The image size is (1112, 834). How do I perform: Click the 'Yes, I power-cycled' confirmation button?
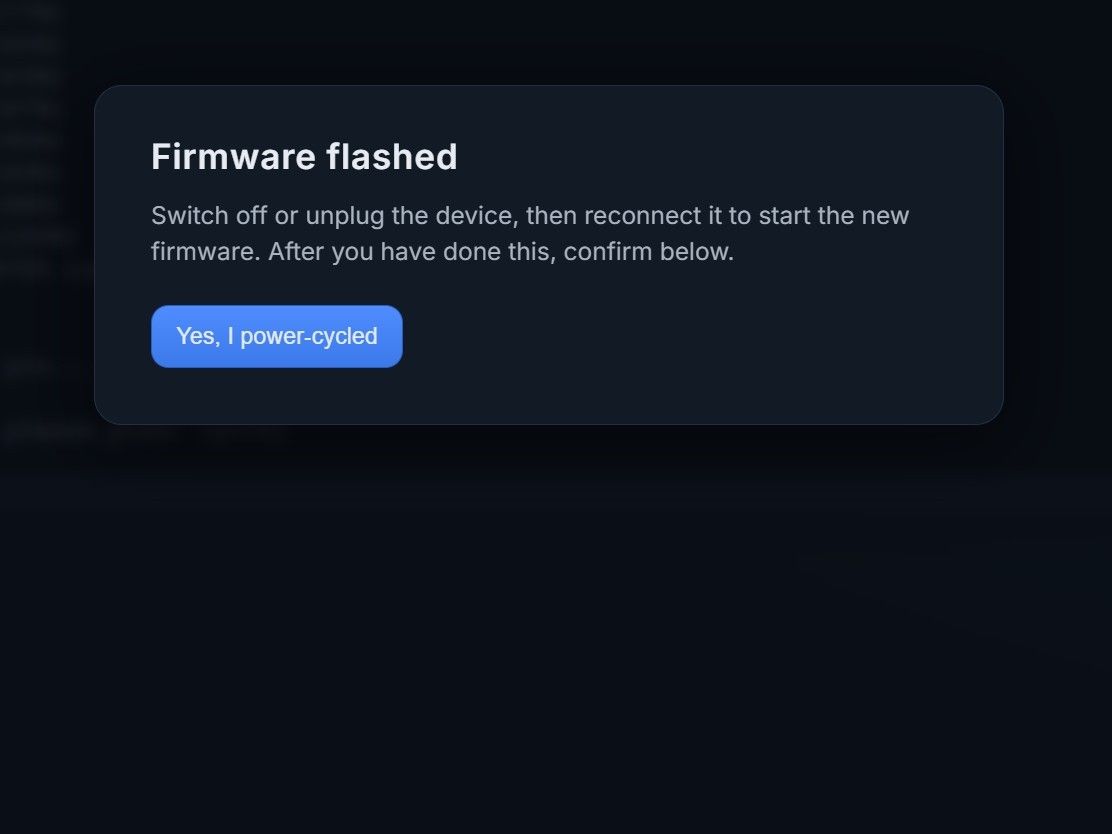pos(276,336)
